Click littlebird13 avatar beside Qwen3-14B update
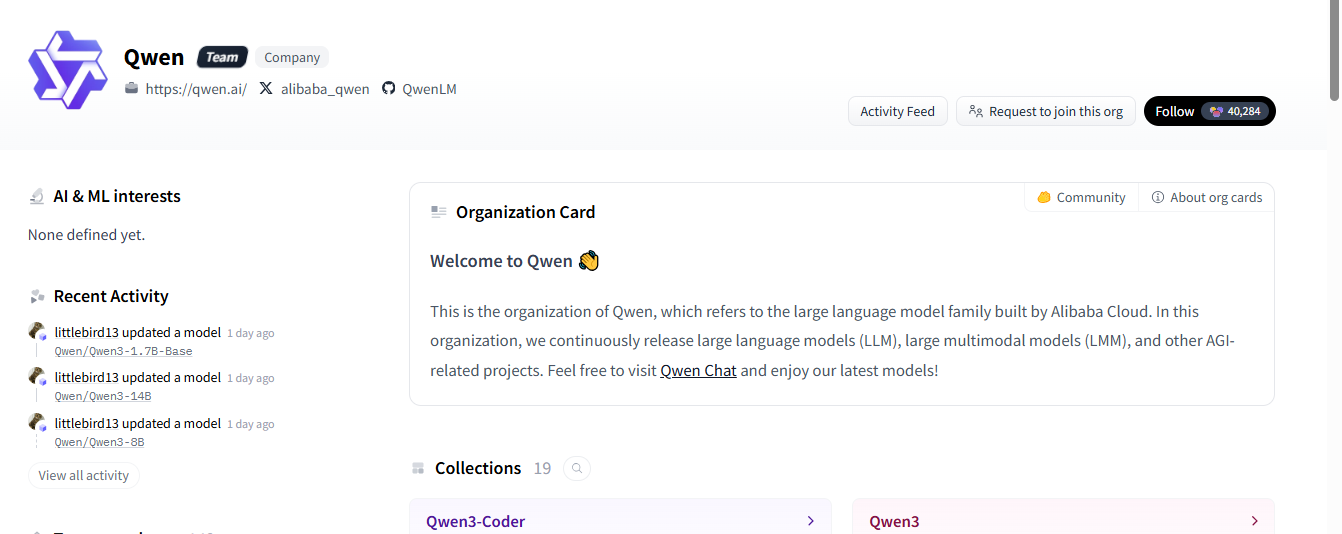Image resolution: width=1342 pixels, height=534 pixels. coord(37,377)
